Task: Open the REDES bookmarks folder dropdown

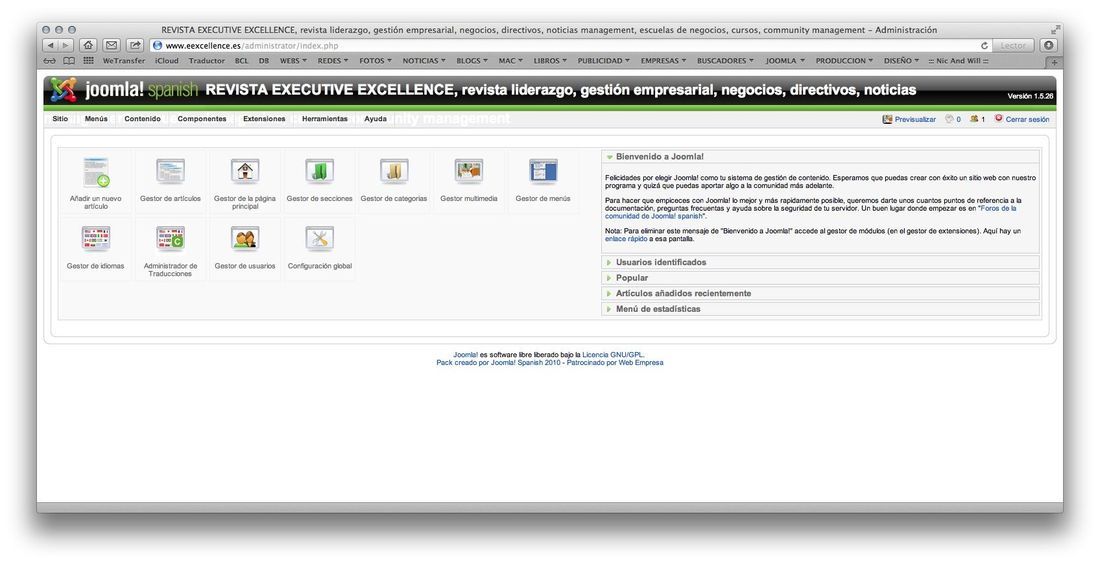Action: 333,61
